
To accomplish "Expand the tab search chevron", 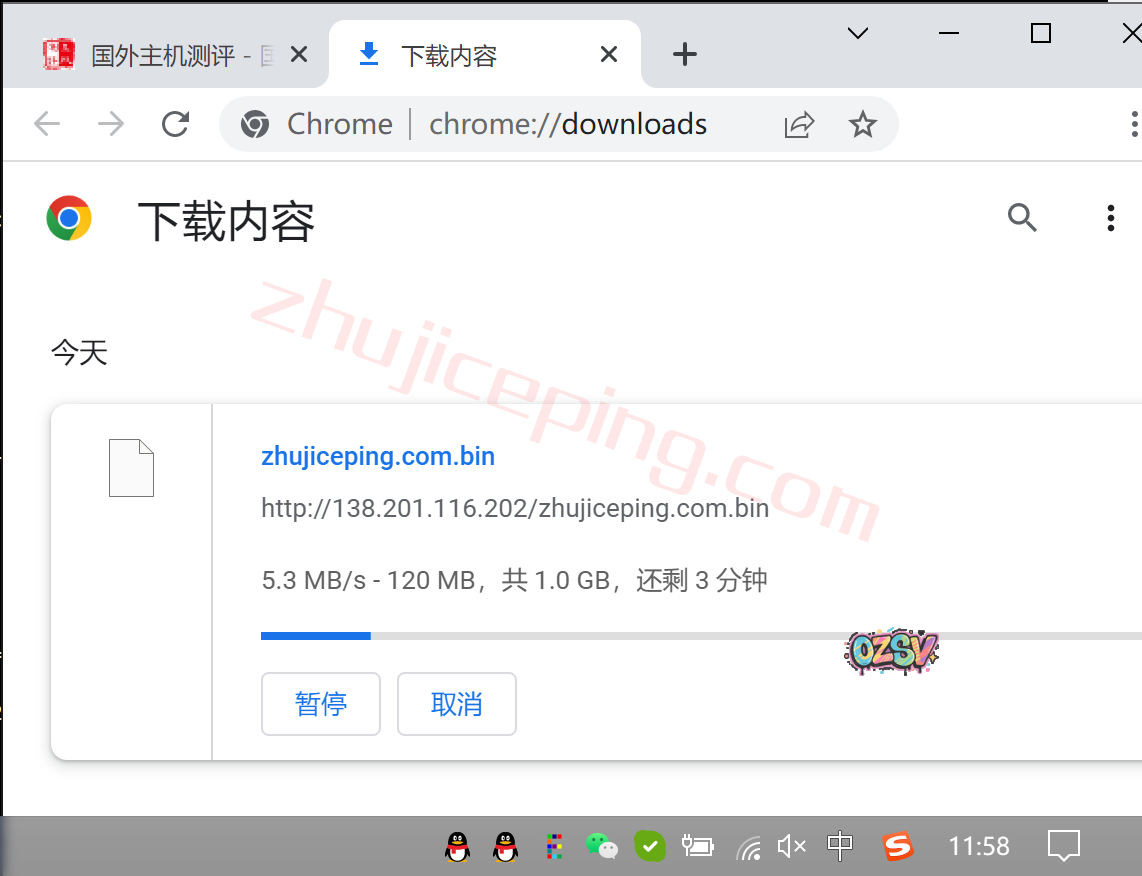I will click(x=857, y=33).
